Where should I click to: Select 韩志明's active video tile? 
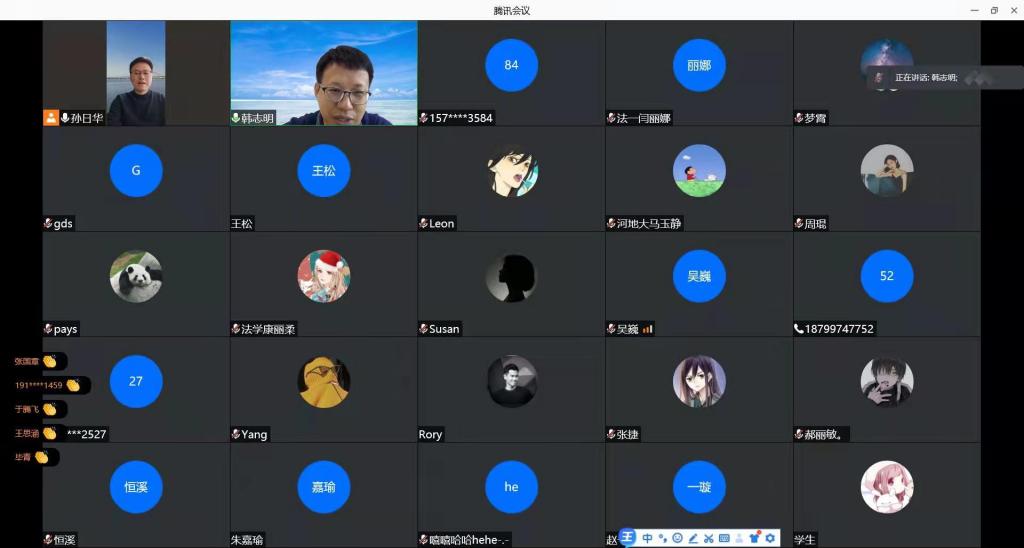[x=324, y=70]
